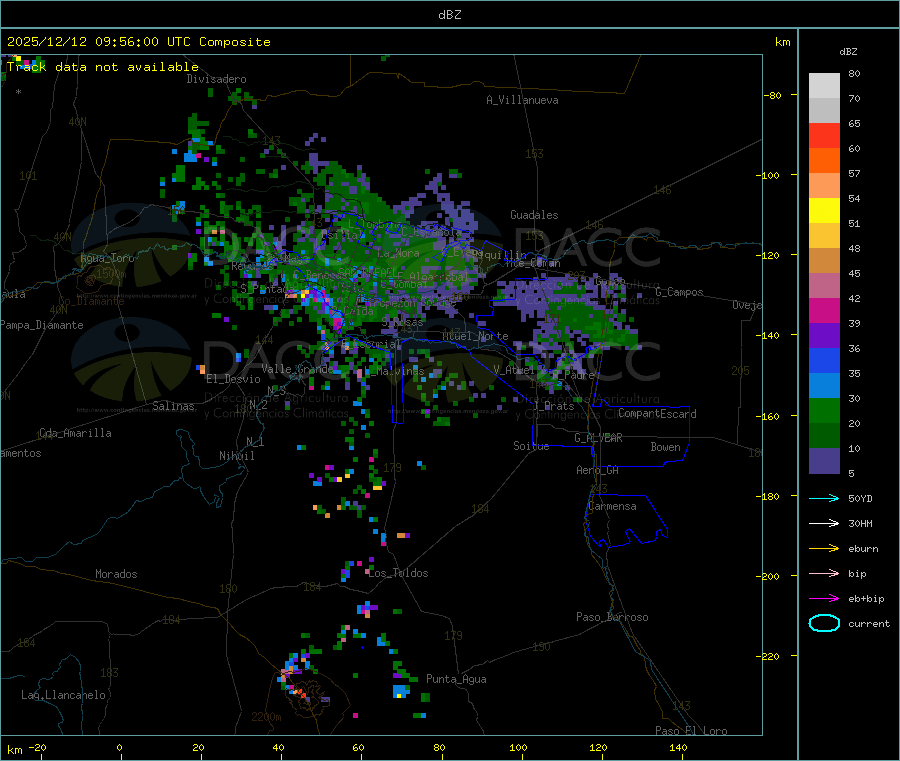900x761 pixels.
Task: Click the yellow eburn arrow legend icon
Action: [824, 549]
